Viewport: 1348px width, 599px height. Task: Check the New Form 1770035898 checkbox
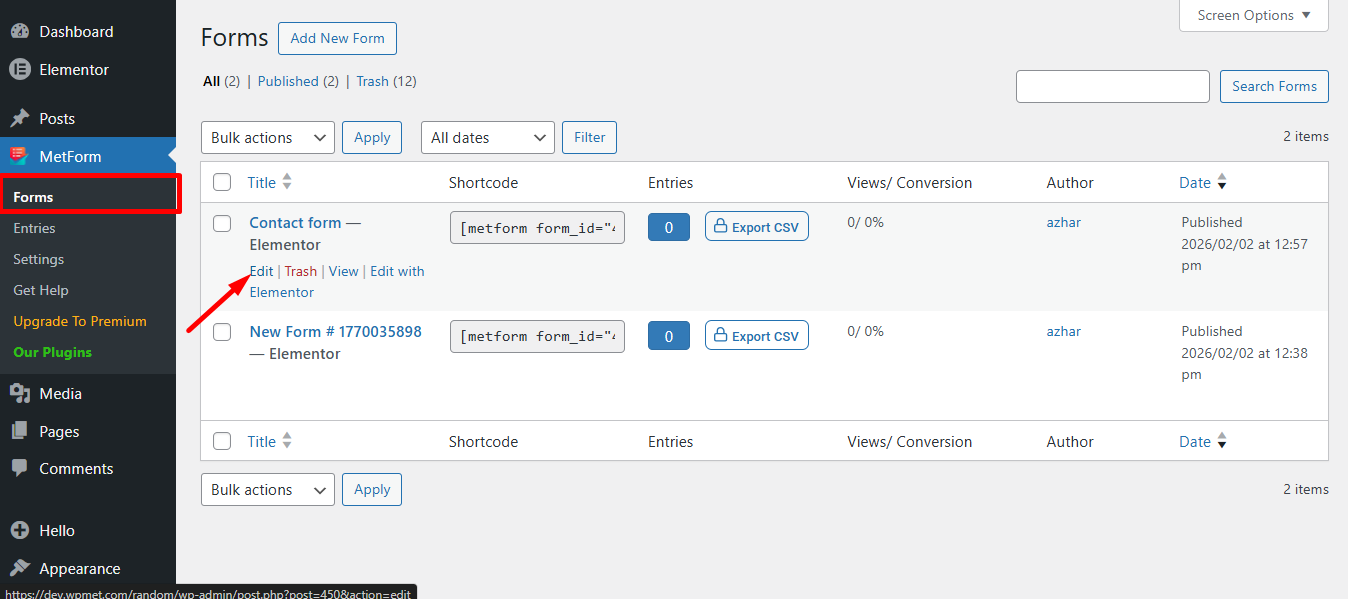pos(221,332)
